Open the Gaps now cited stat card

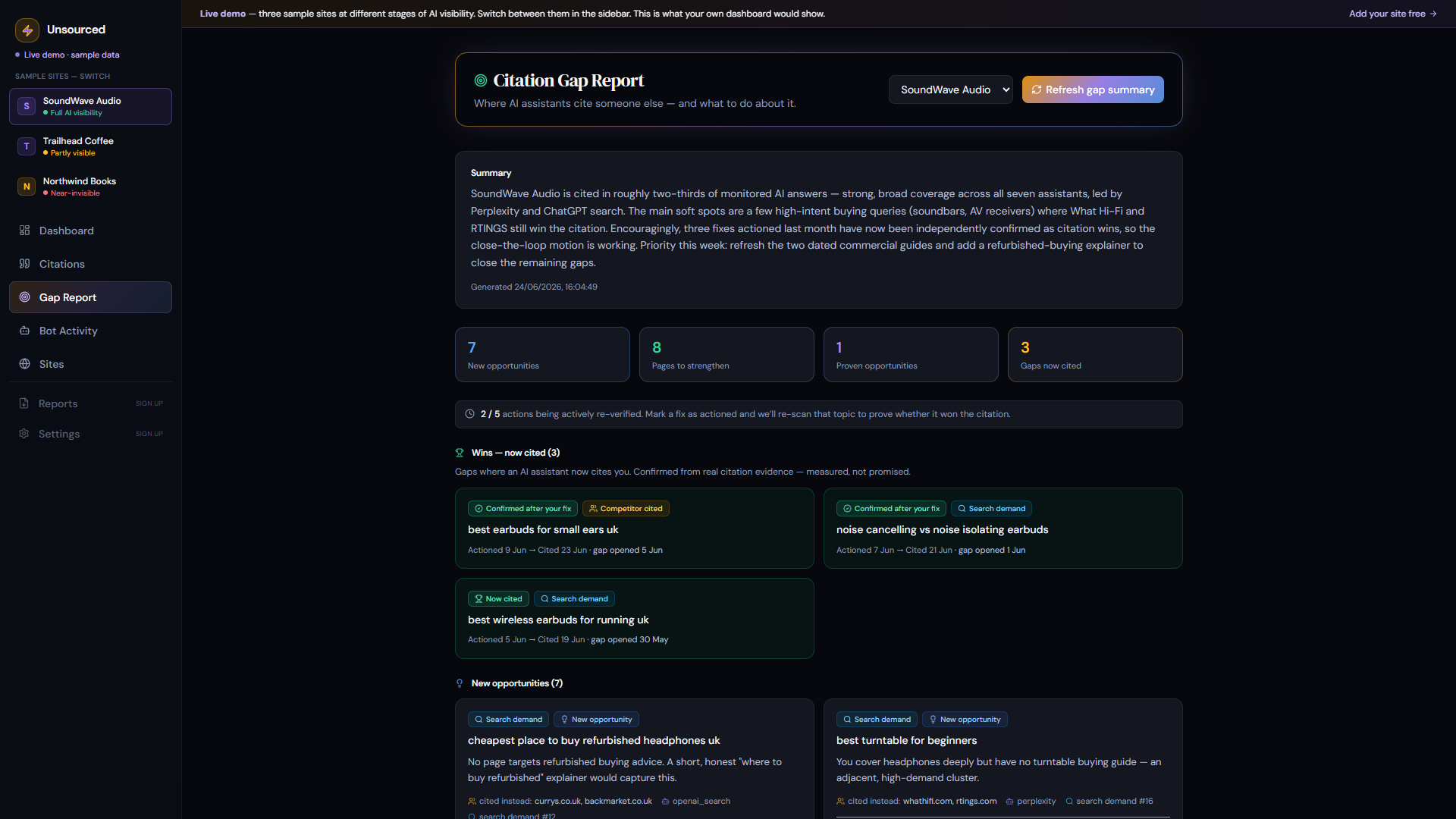1095,355
